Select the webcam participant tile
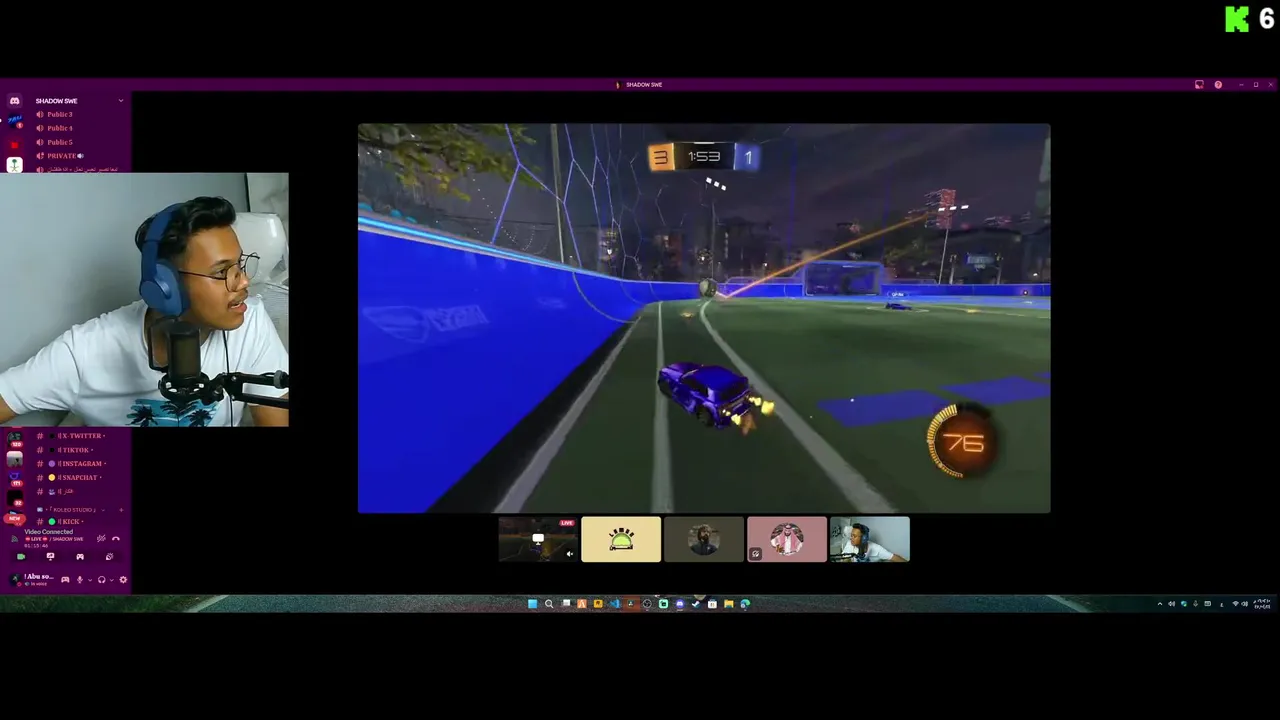Viewport: 1280px width, 720px height. tap(870, 539)
